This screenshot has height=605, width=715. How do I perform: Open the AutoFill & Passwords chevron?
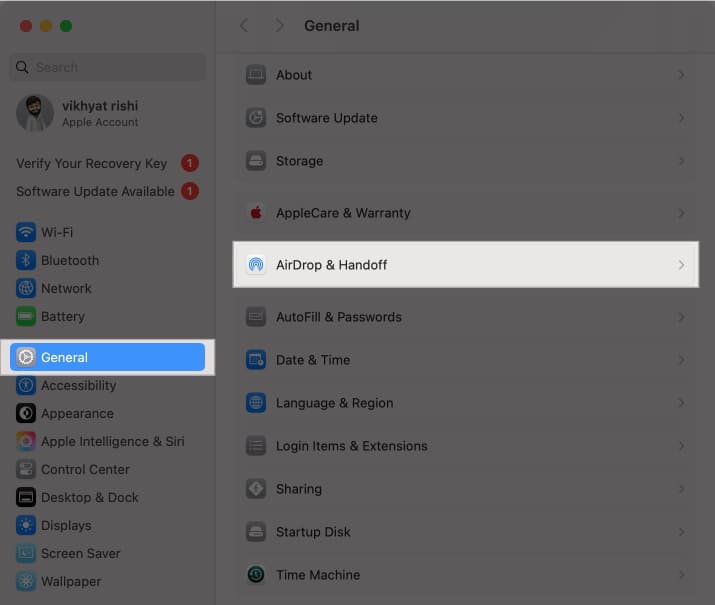coord(681,316)
